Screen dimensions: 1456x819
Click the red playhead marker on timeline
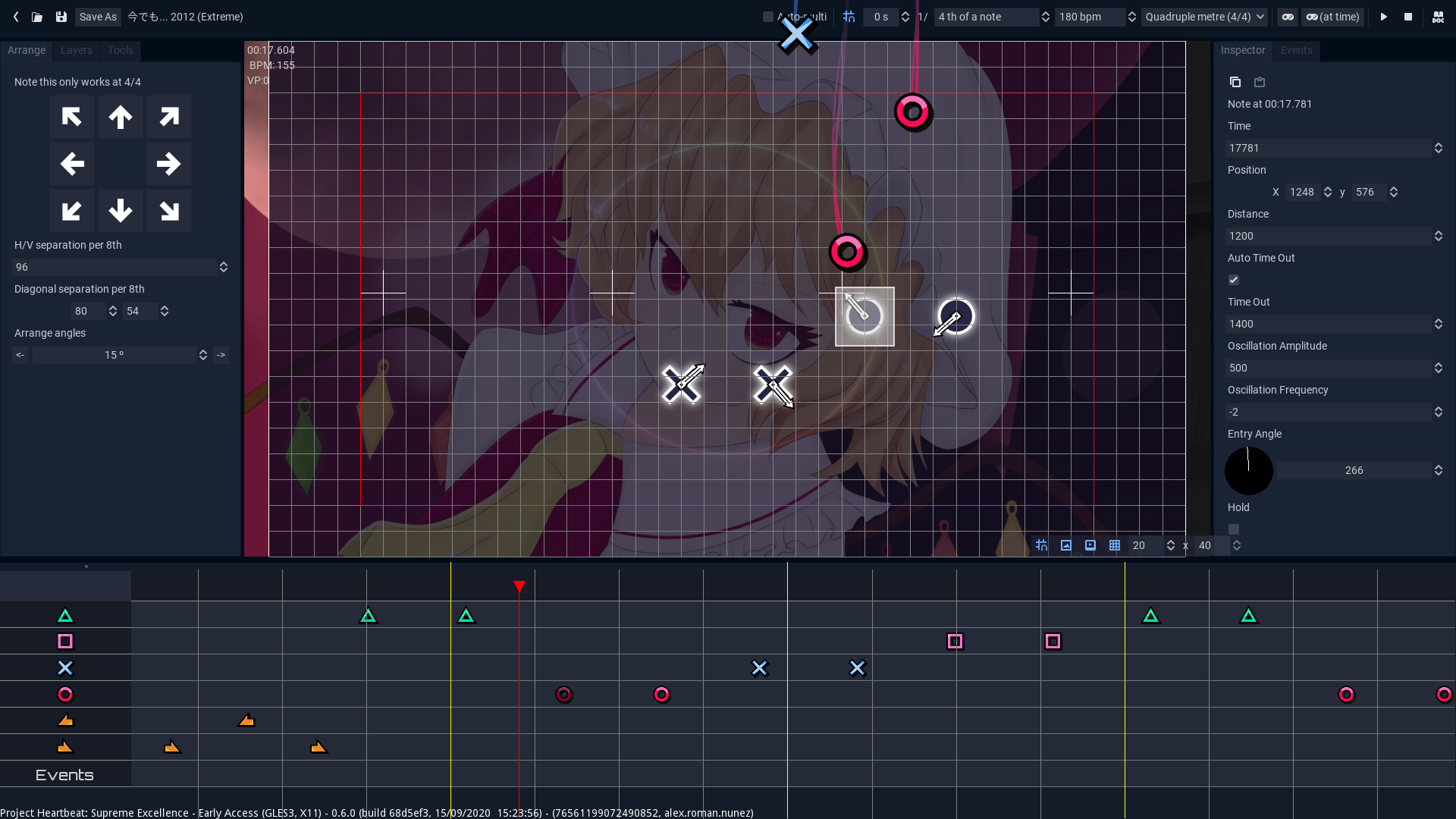(519, 586)
